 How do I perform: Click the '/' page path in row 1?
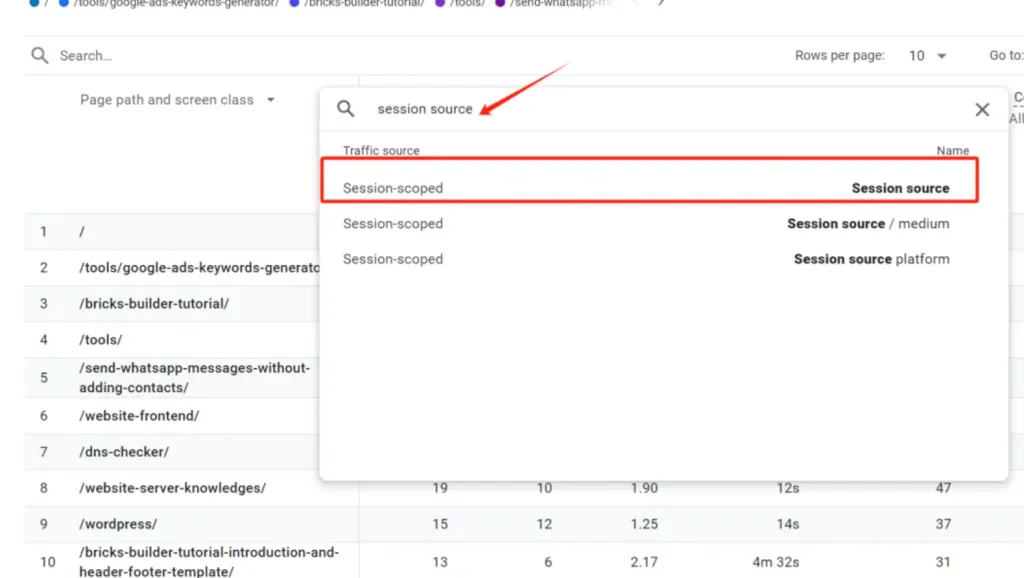(82, 232)
